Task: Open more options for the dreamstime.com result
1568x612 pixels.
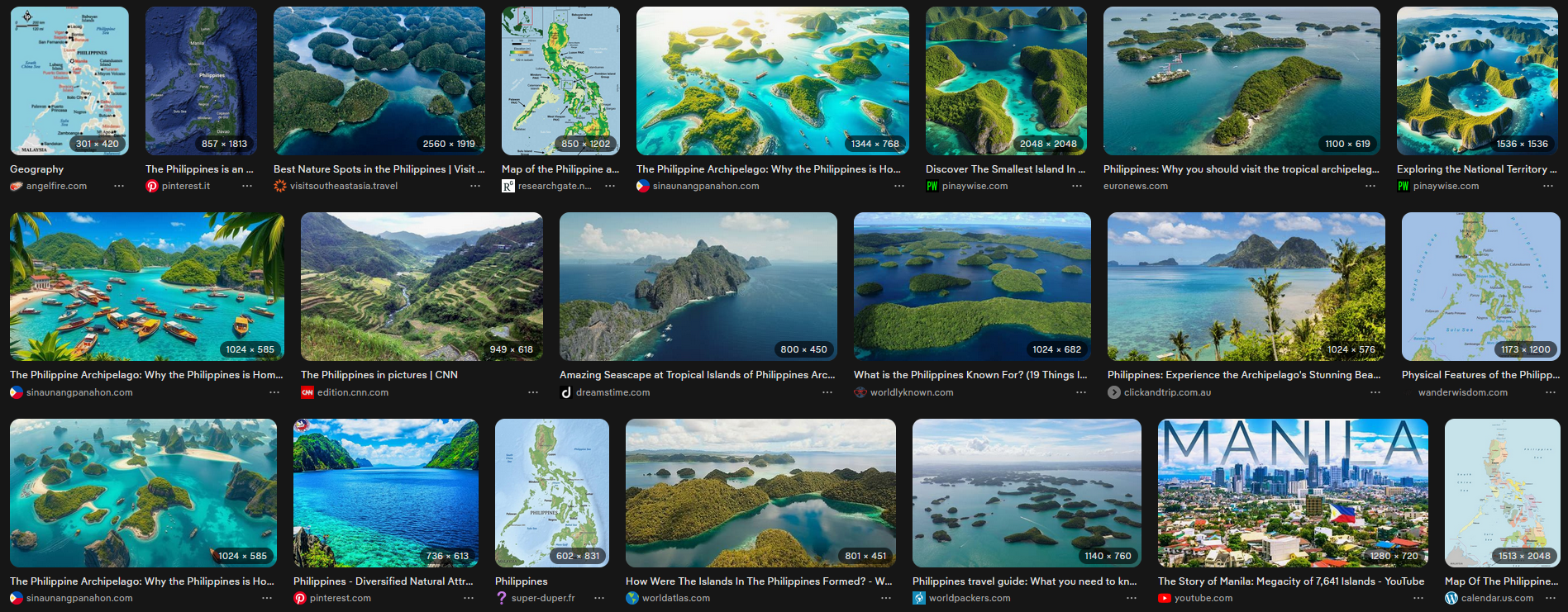Action: coord(827,393)
